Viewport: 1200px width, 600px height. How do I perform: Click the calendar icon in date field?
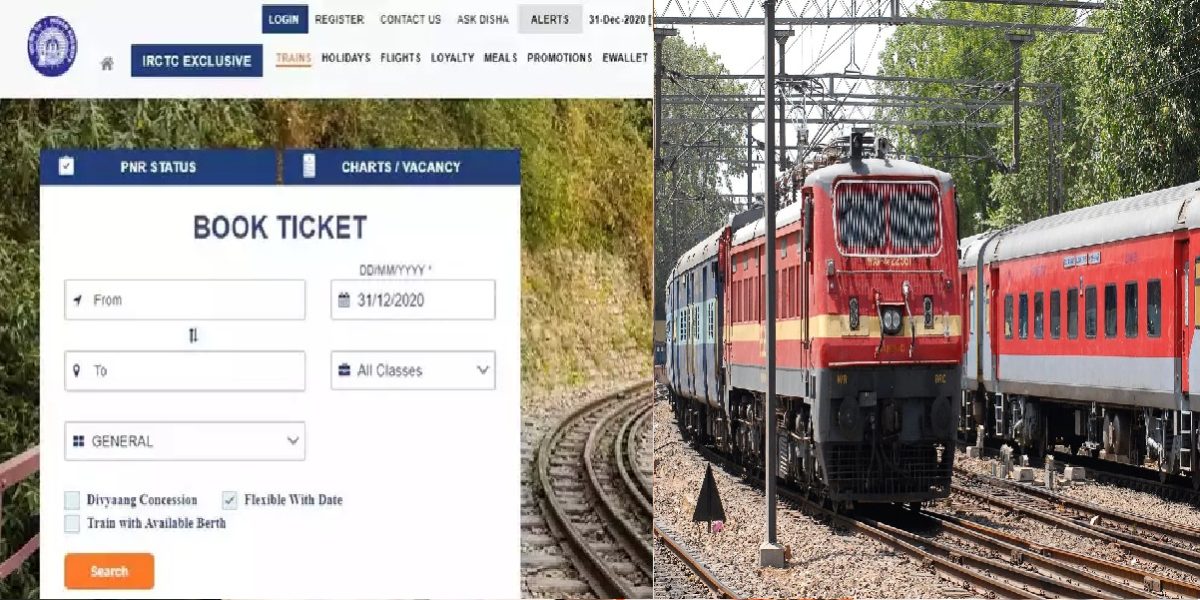click(x=344, y=300)
